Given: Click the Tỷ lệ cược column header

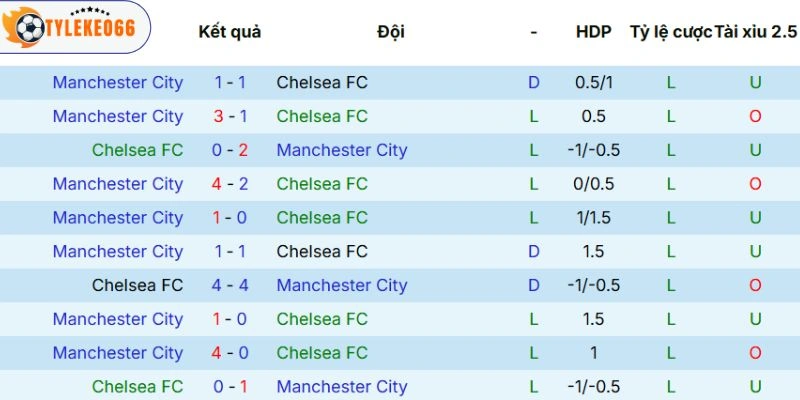Looking at the screenshot, I should pos(670,31).
